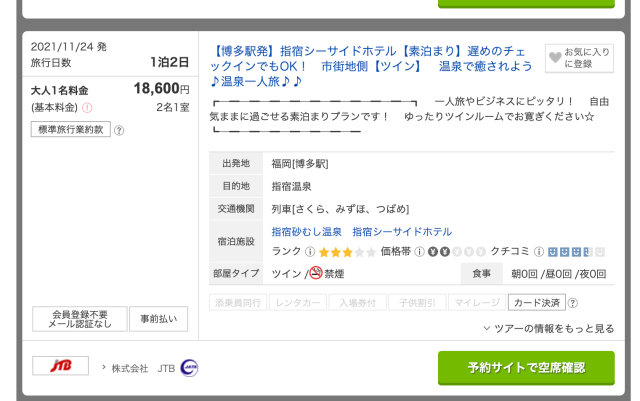The height and width of the screenshot is (401, 640).
Task: Open 指宿砂むし温泉 指宿シーサイドホテル hotel link
Action: click(362, 232)
